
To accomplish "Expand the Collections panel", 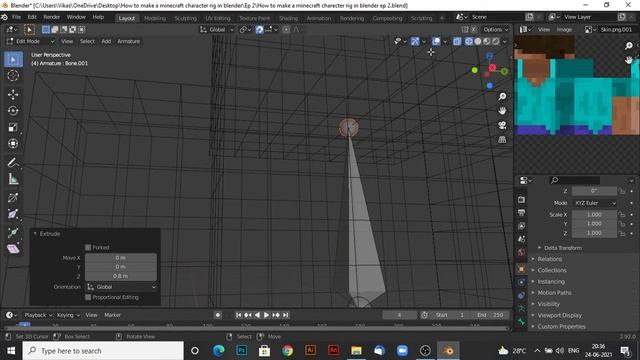I will [551, 270].
